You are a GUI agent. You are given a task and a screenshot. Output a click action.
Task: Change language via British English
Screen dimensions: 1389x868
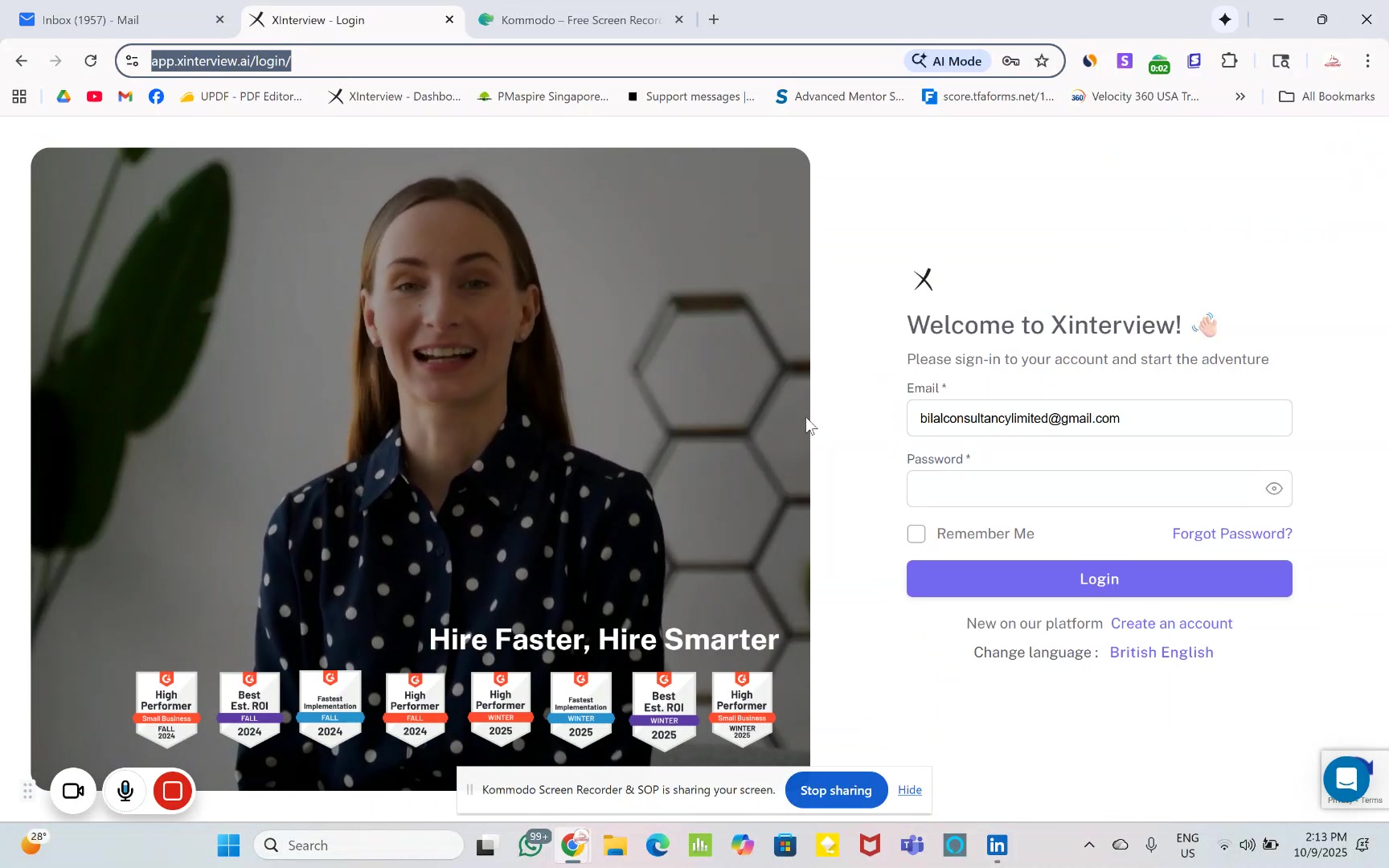[1161, 652]
